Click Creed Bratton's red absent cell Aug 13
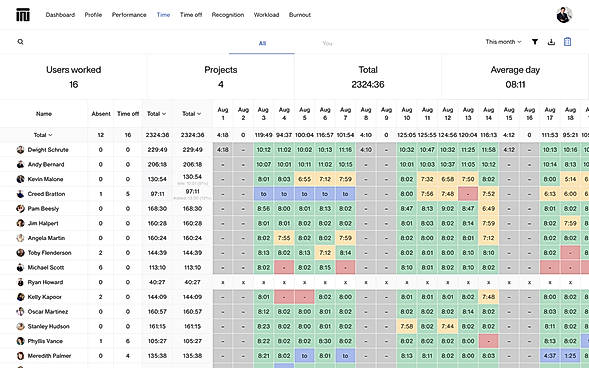 [x=468, y=194]
